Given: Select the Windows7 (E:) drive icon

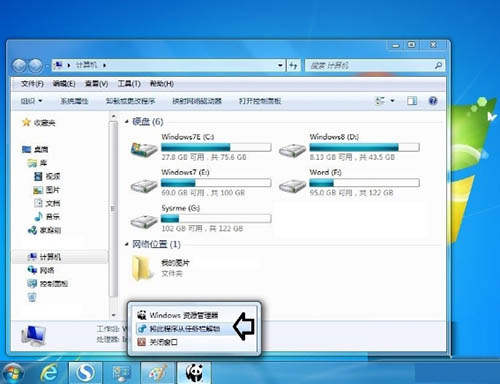Looking at the screenshot, I should [x=144, y=186].
